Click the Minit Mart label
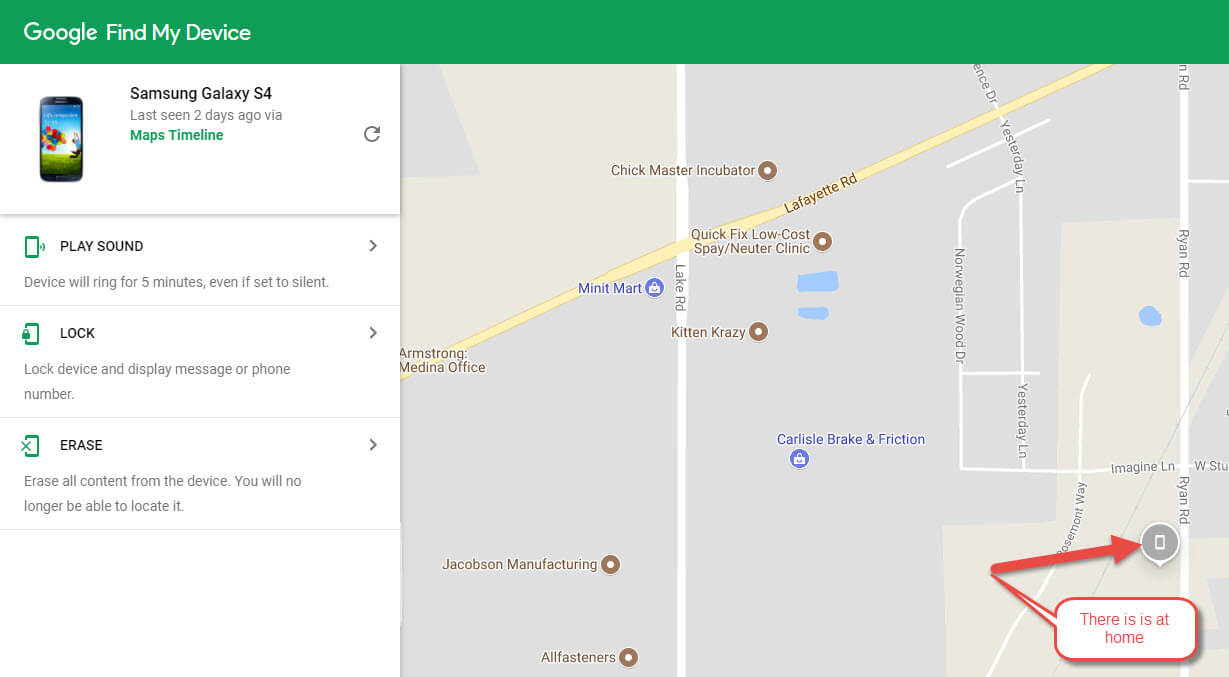 (x=610, y=288)
